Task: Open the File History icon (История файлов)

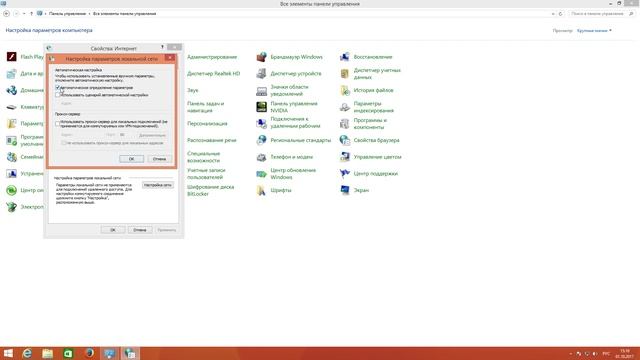Action: pos(344,90)
